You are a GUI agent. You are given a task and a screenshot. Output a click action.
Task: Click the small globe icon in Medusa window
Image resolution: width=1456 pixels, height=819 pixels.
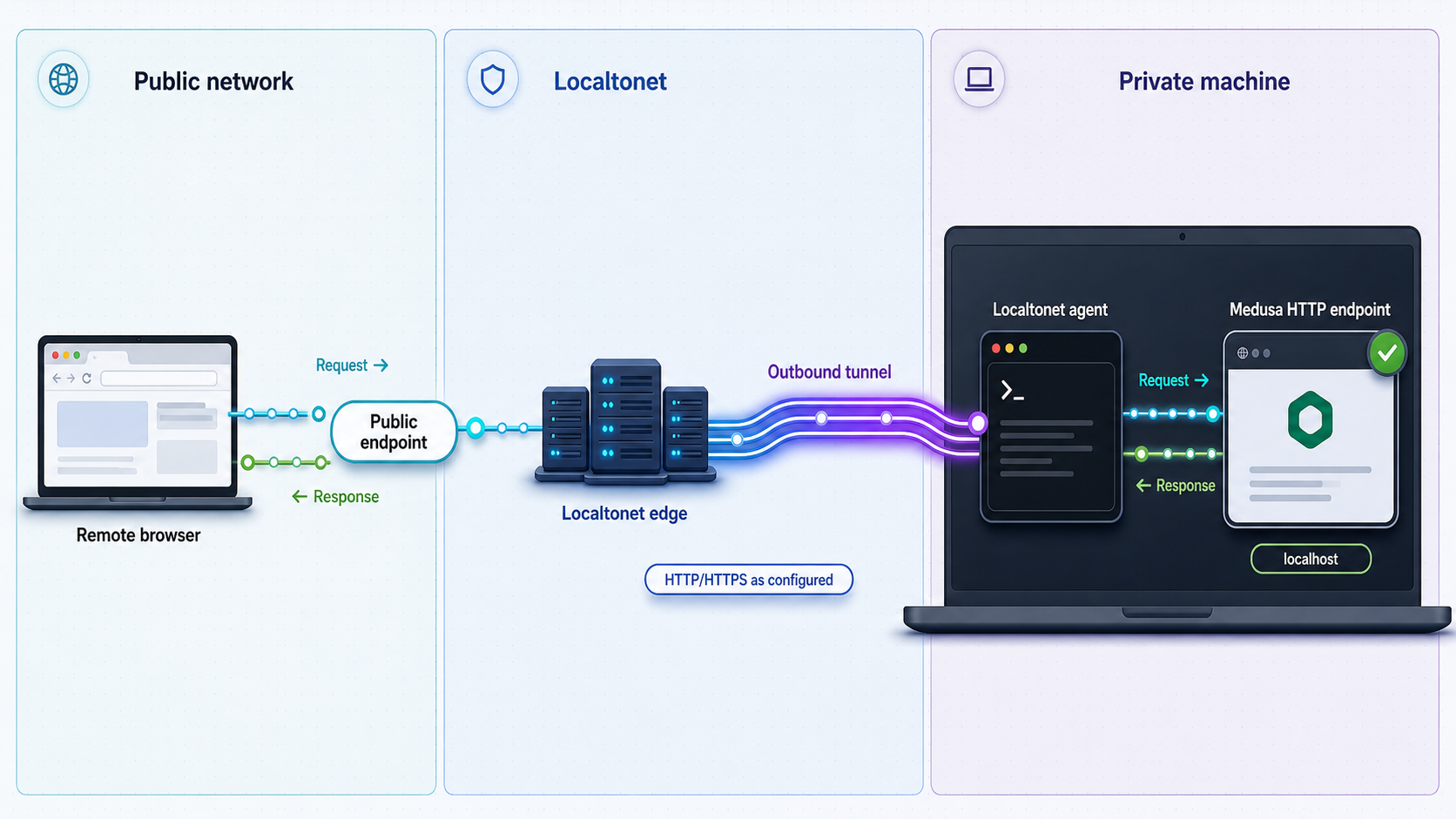pos(1243,353)
